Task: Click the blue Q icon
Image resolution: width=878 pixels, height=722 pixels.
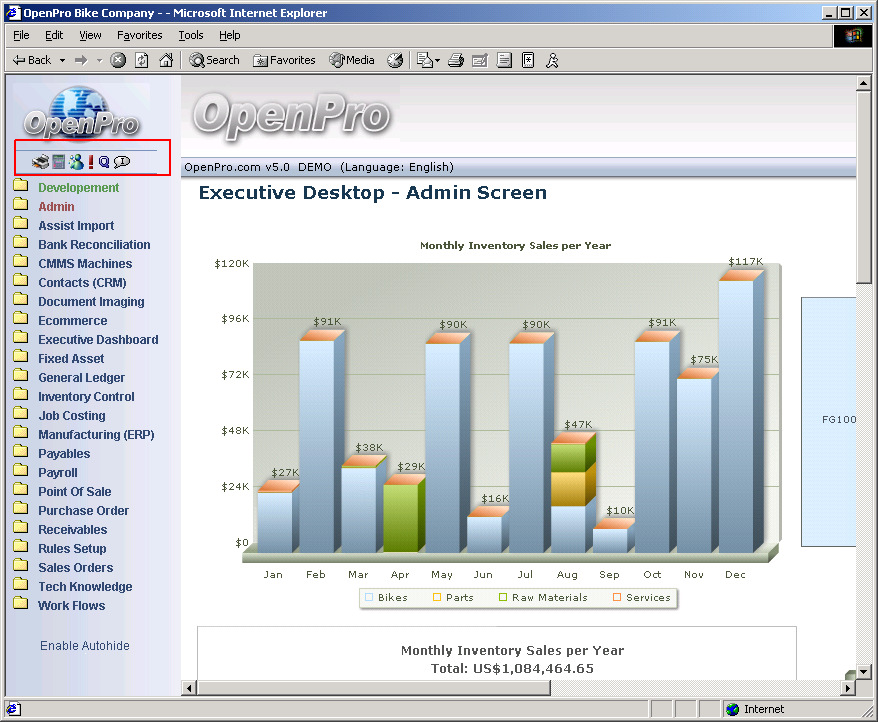Action: tap(104, 162)
